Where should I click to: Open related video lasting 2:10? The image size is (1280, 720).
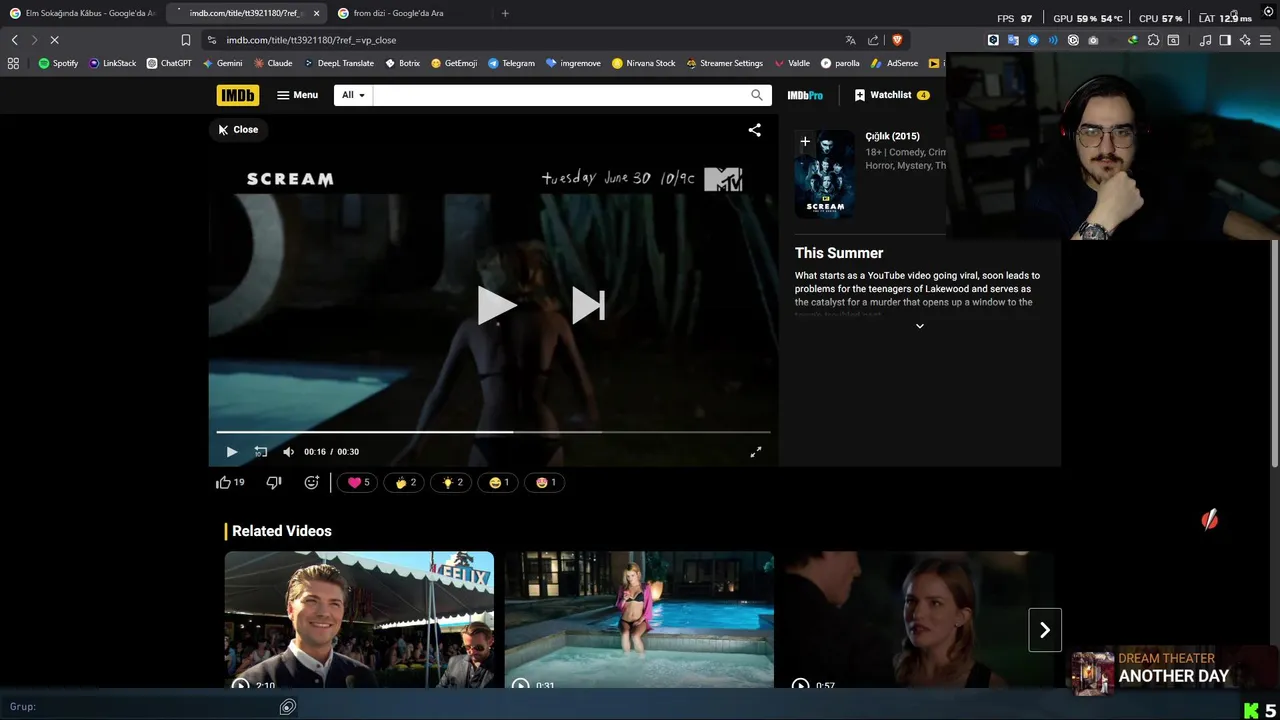(x=359, y=619)
